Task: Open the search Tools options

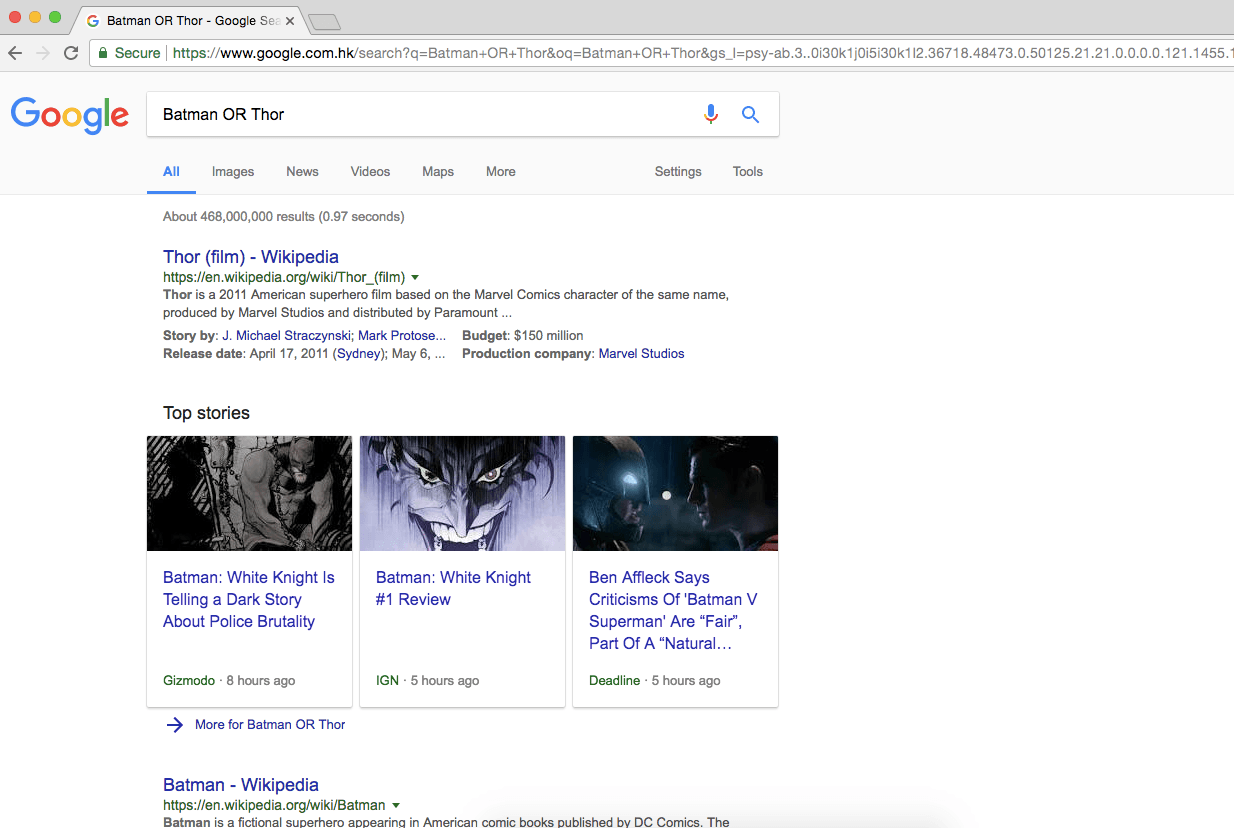Action: 748,172
